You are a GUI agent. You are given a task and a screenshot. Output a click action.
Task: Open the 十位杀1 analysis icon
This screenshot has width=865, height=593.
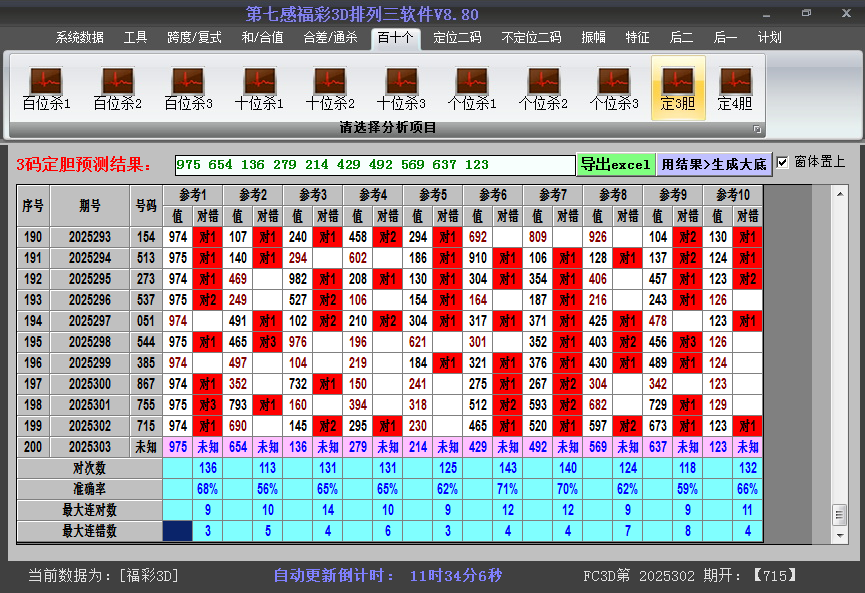pyautogui.click(x=259, y=88)
